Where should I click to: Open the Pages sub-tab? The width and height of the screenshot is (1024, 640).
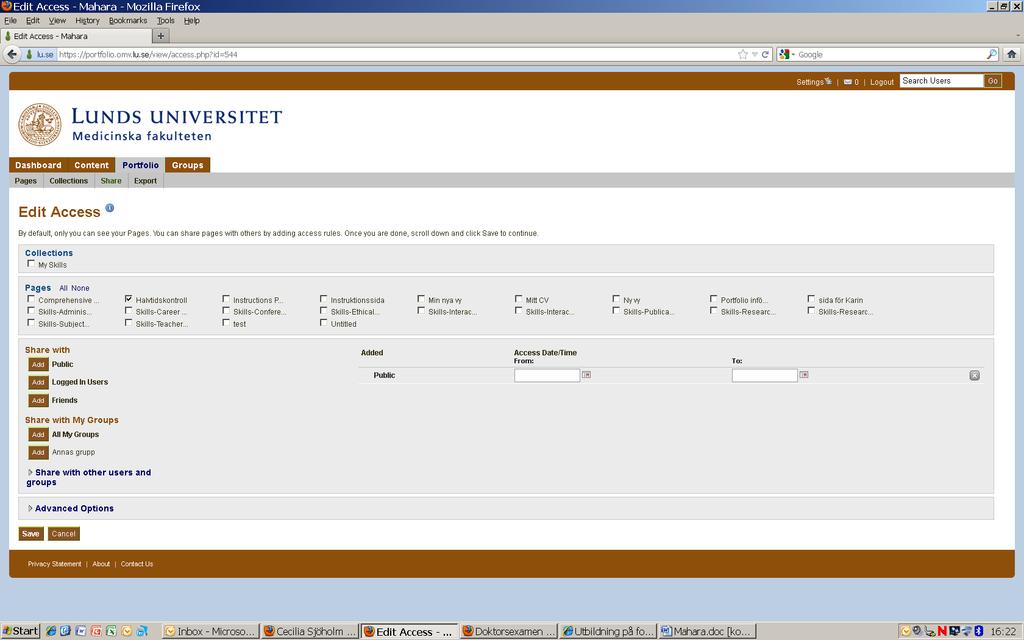(25, 181)
